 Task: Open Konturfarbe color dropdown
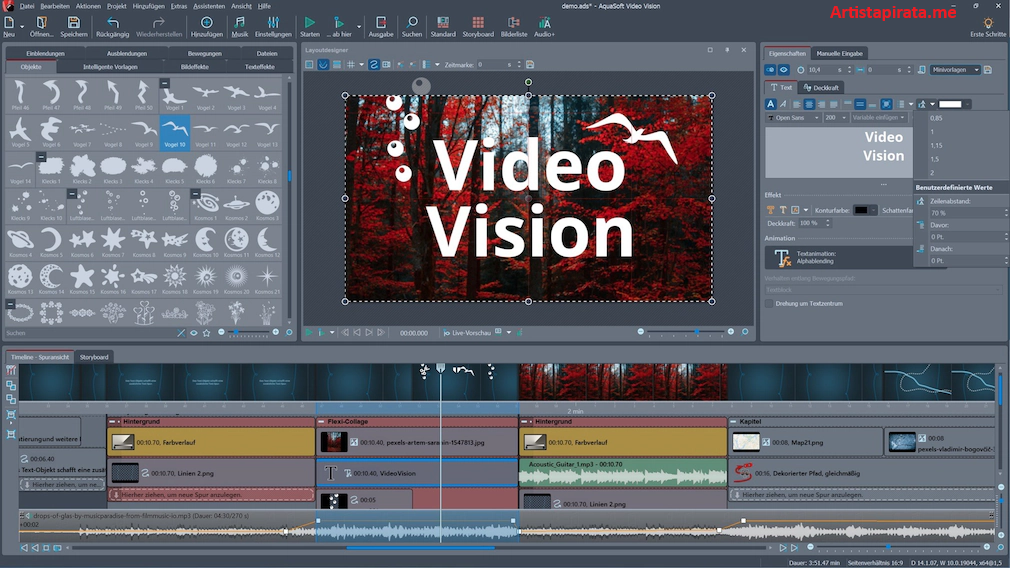(x=873, y=211)
